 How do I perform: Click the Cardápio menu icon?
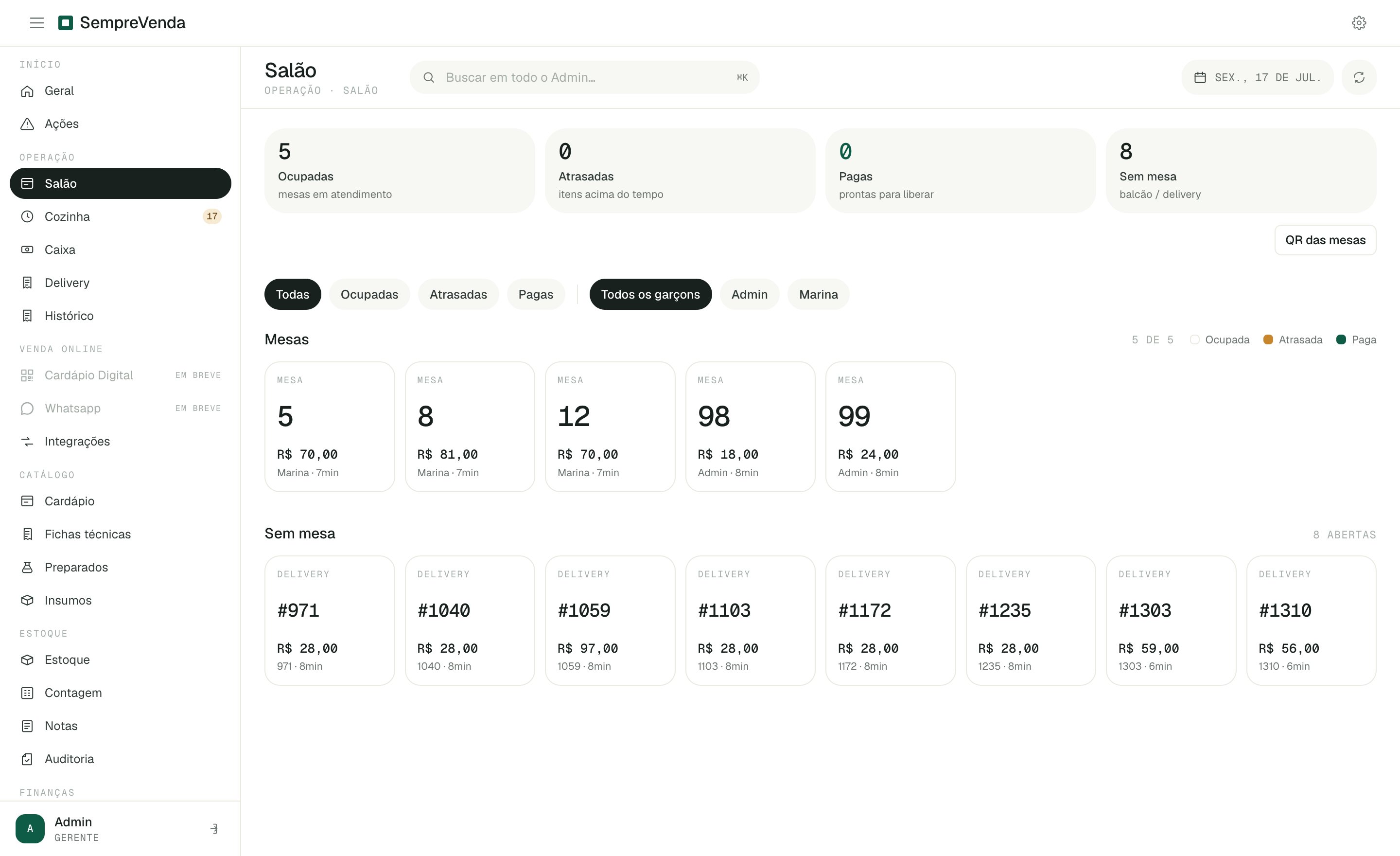(27, 501)
